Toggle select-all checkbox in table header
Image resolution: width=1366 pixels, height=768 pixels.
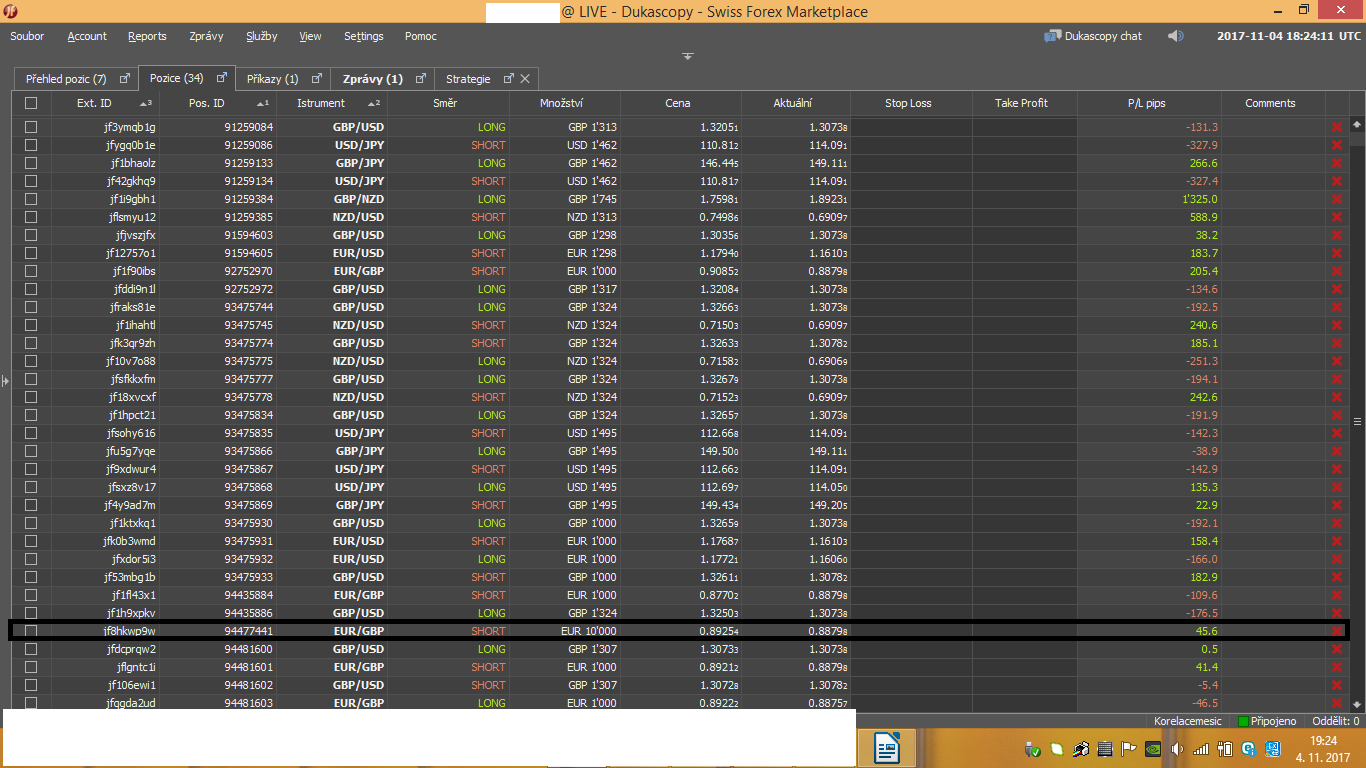coord(31,103)
